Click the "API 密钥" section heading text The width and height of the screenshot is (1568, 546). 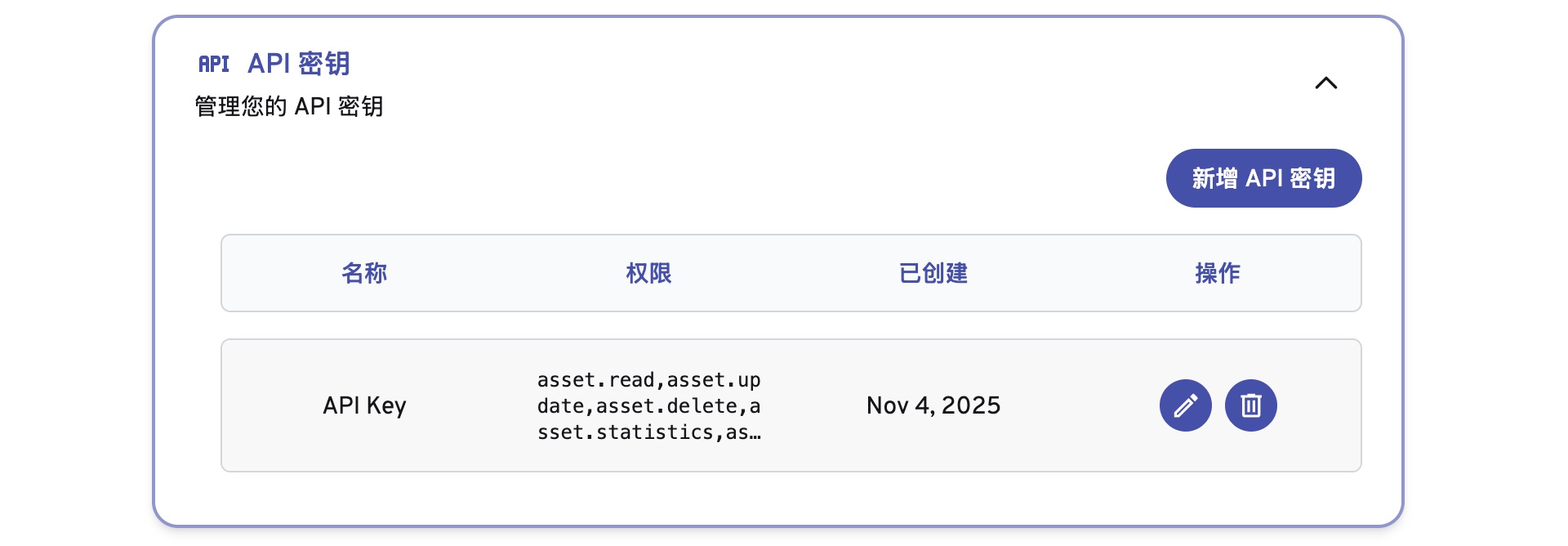click(x=298, y=64)
